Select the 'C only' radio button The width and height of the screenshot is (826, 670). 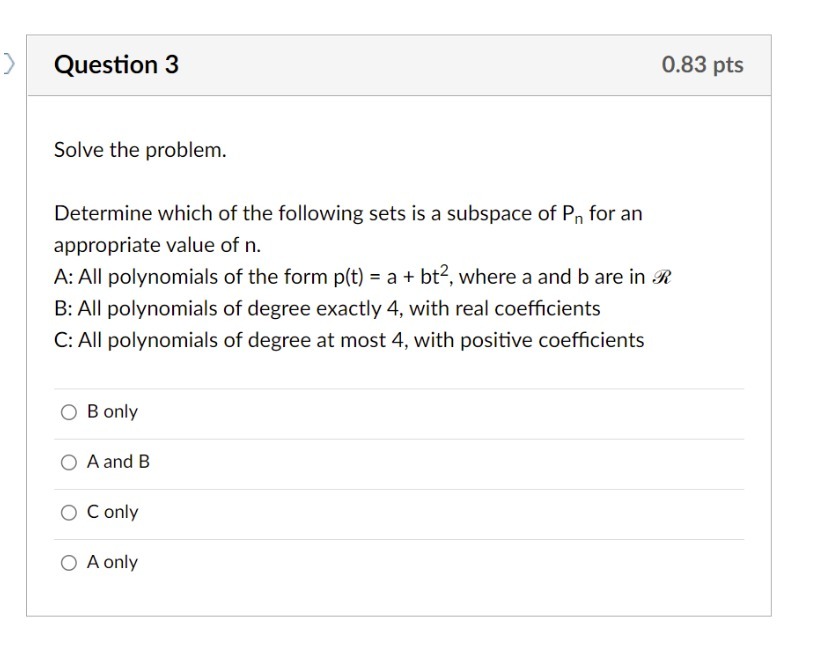tap(68, 512)
